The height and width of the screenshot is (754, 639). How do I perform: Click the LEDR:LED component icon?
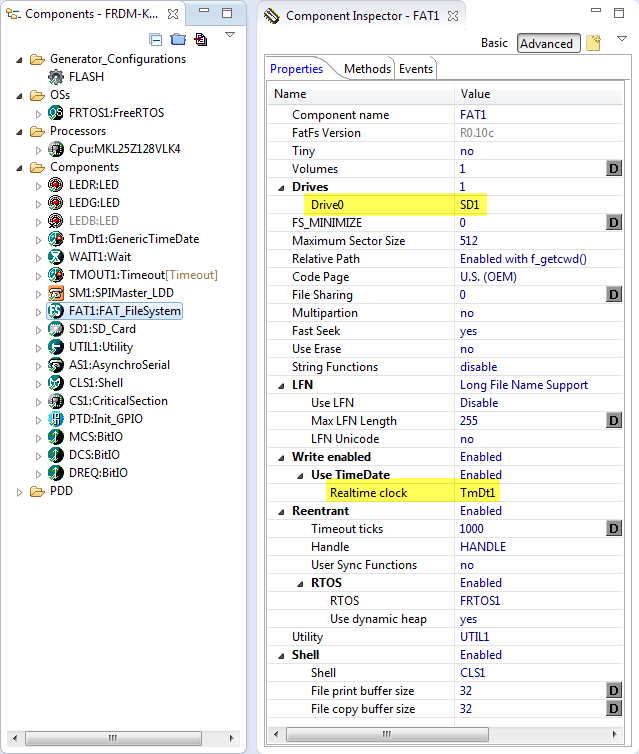coord(56,185)
